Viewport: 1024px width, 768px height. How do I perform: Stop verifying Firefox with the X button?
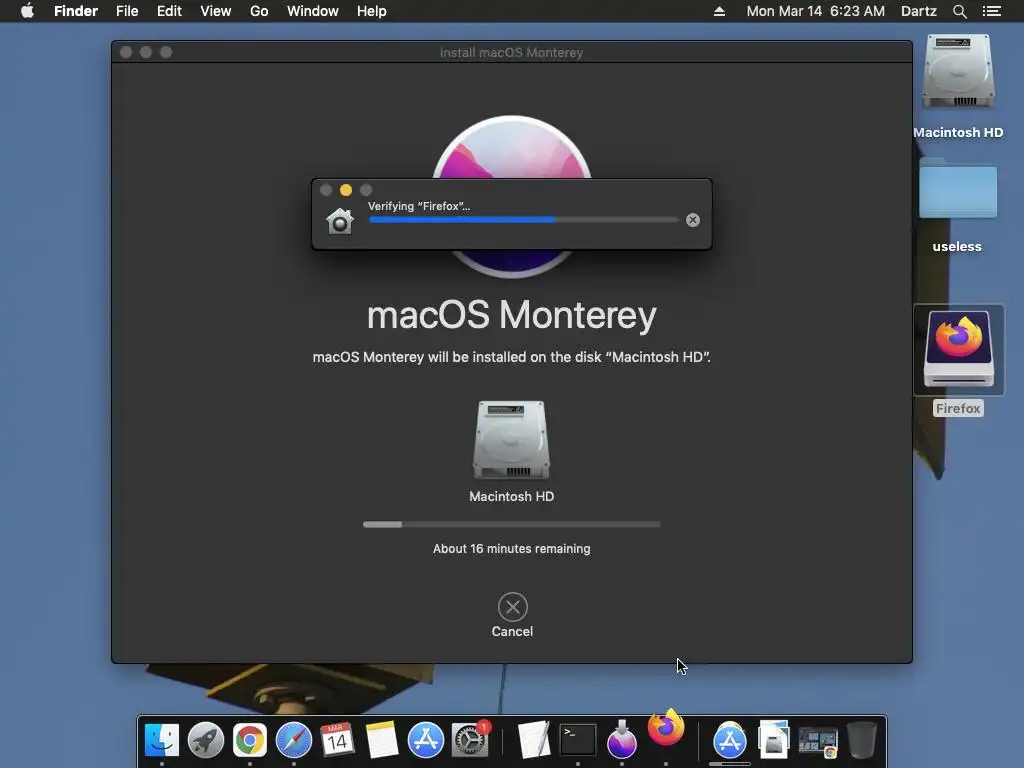point(693,220)
